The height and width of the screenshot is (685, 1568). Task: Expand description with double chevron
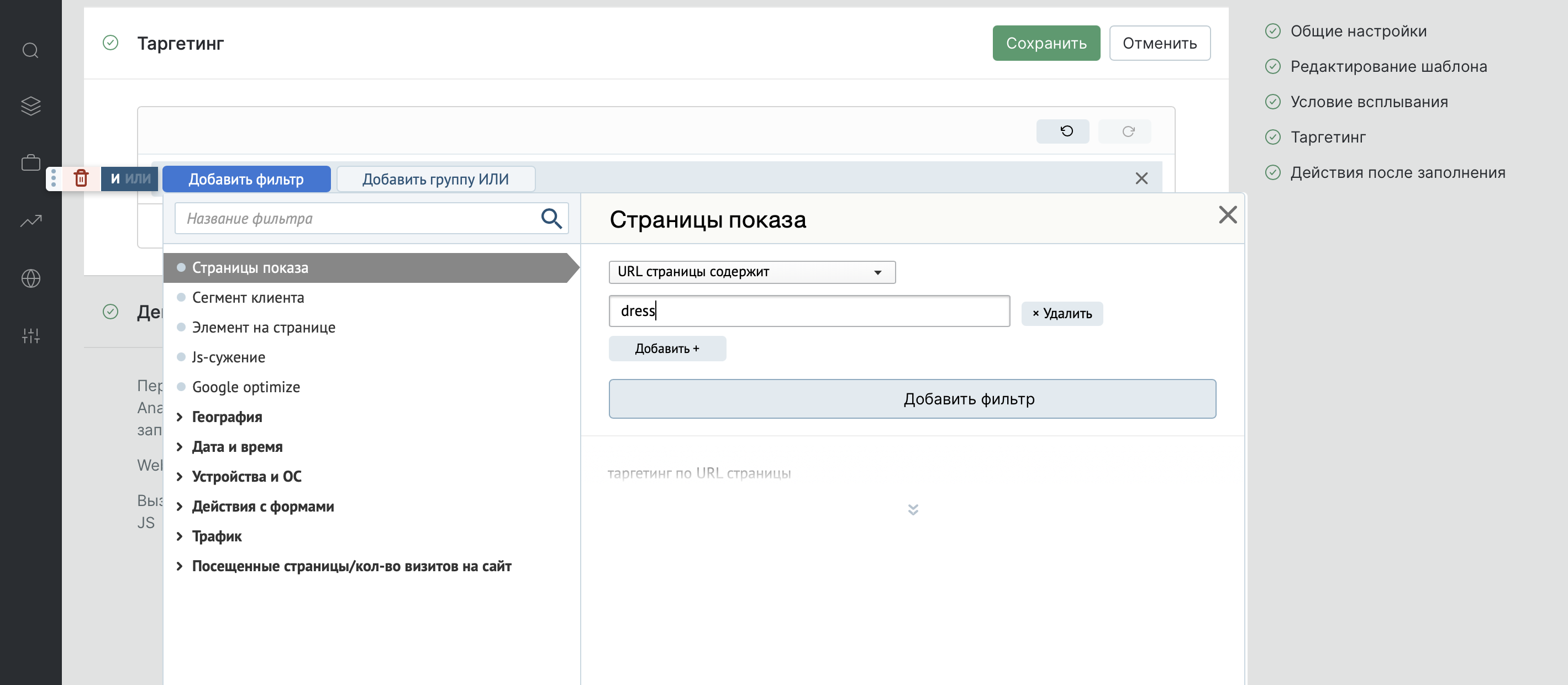pyautogui.click(x=912, y=509)
